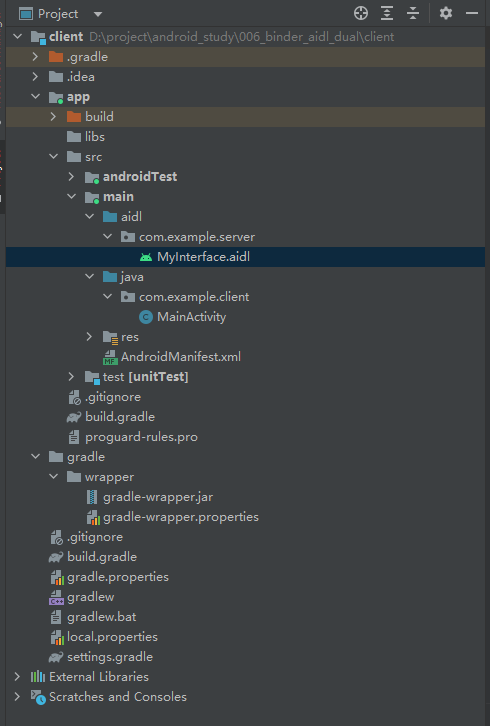Image resolution: width=490 pixels, height=726 pixels.
Task: Click the Android icon beside MyInterface.aidl
Action: coord(146,257)
